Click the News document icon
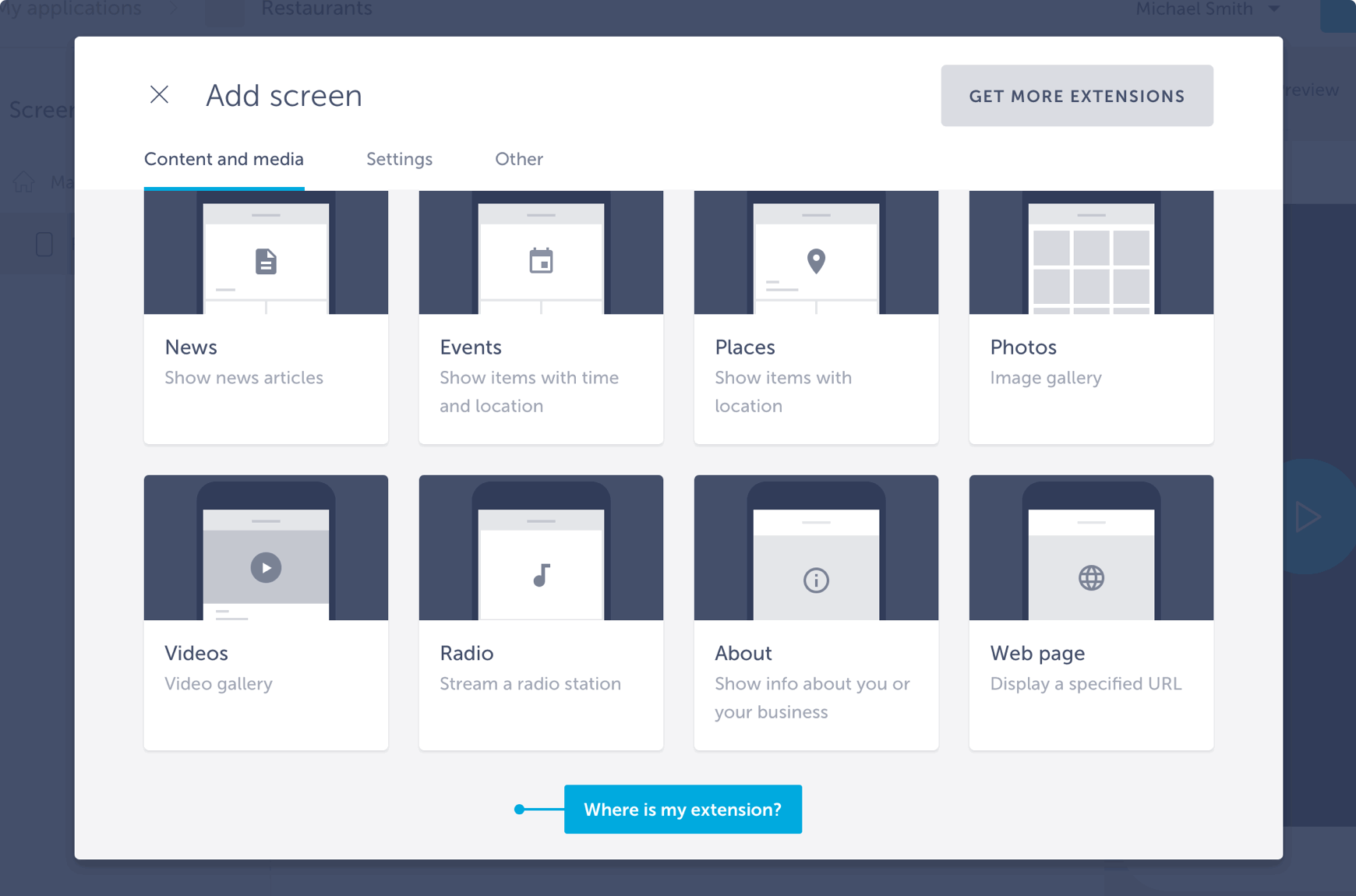This screenshot has width=1356, height=896. pos(266,262)
